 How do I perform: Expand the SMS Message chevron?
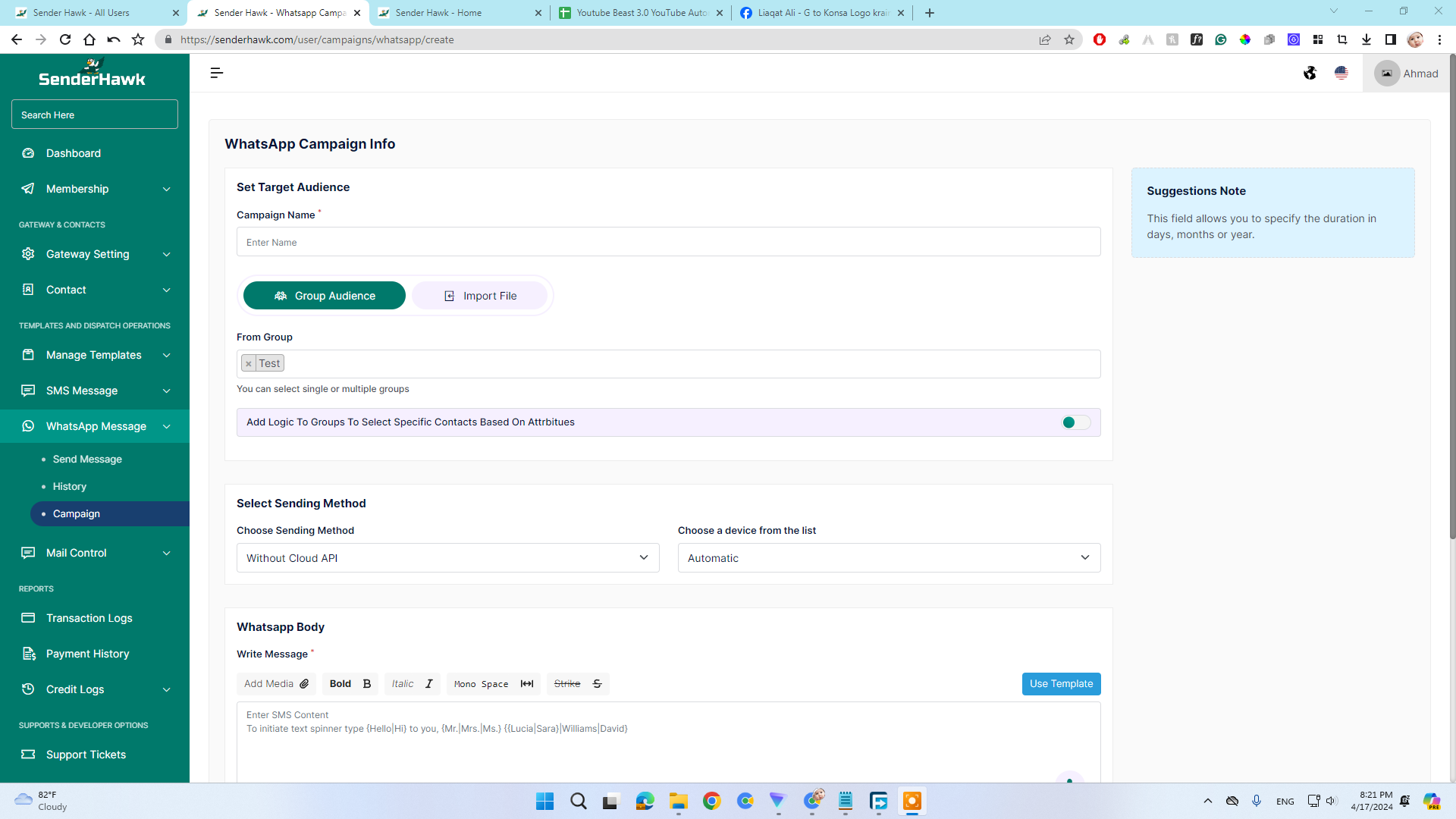pyautogui.click(x=167, y=391)
